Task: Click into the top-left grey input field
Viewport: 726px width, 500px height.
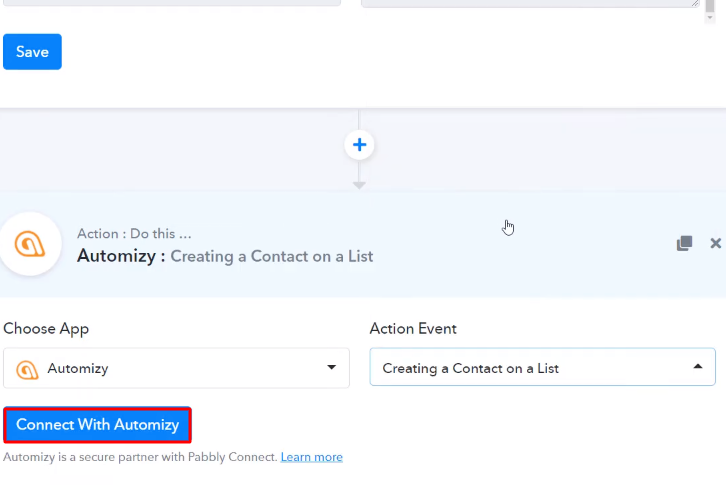Action: [170, 3]
